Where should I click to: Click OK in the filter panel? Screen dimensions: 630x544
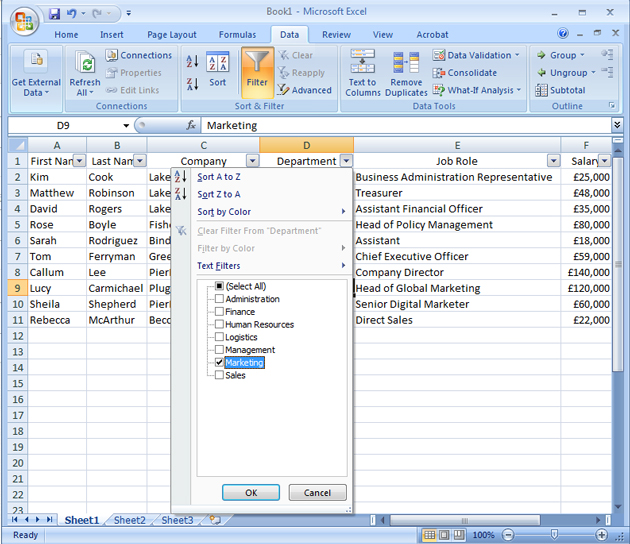(x=251, y=493)
